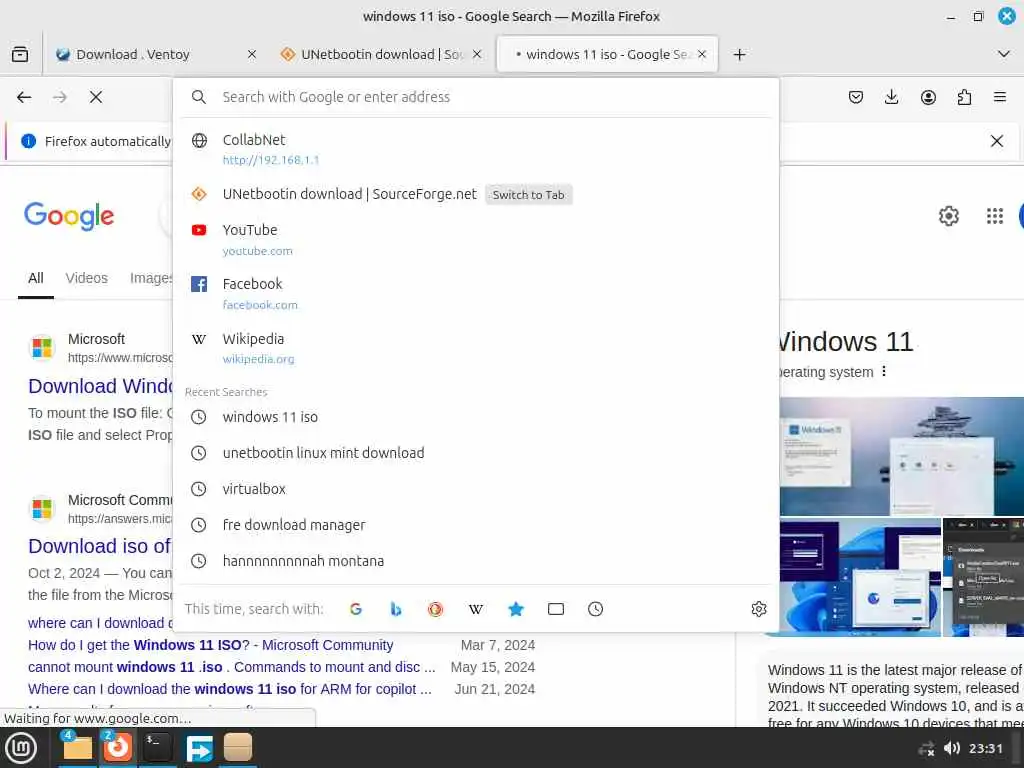Screen dimensions: 1024x768
Task: Search in open Tabs icon
Action: pyautogui.click(x=556, y=609)
